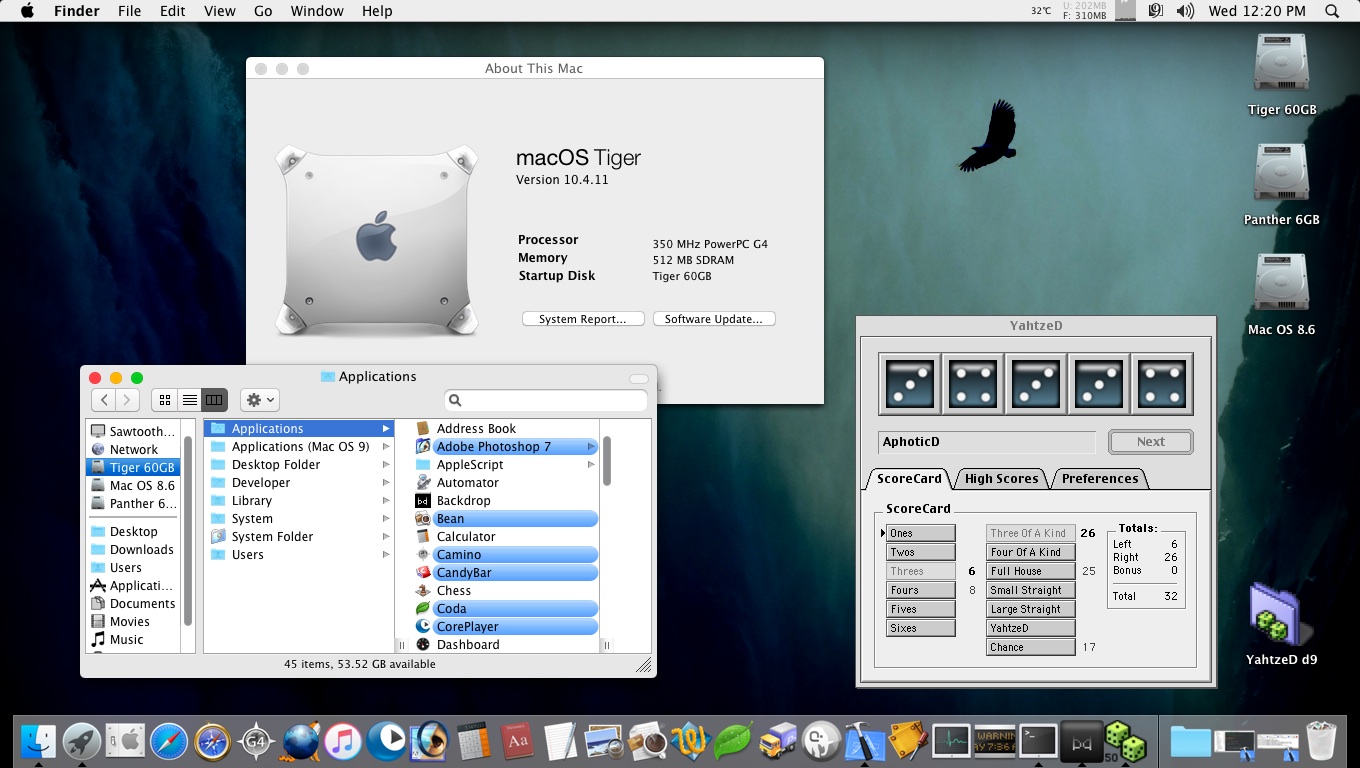Click applications column scrollbar thumb
The image size is (1360, 768).
[x=606, y=461]
